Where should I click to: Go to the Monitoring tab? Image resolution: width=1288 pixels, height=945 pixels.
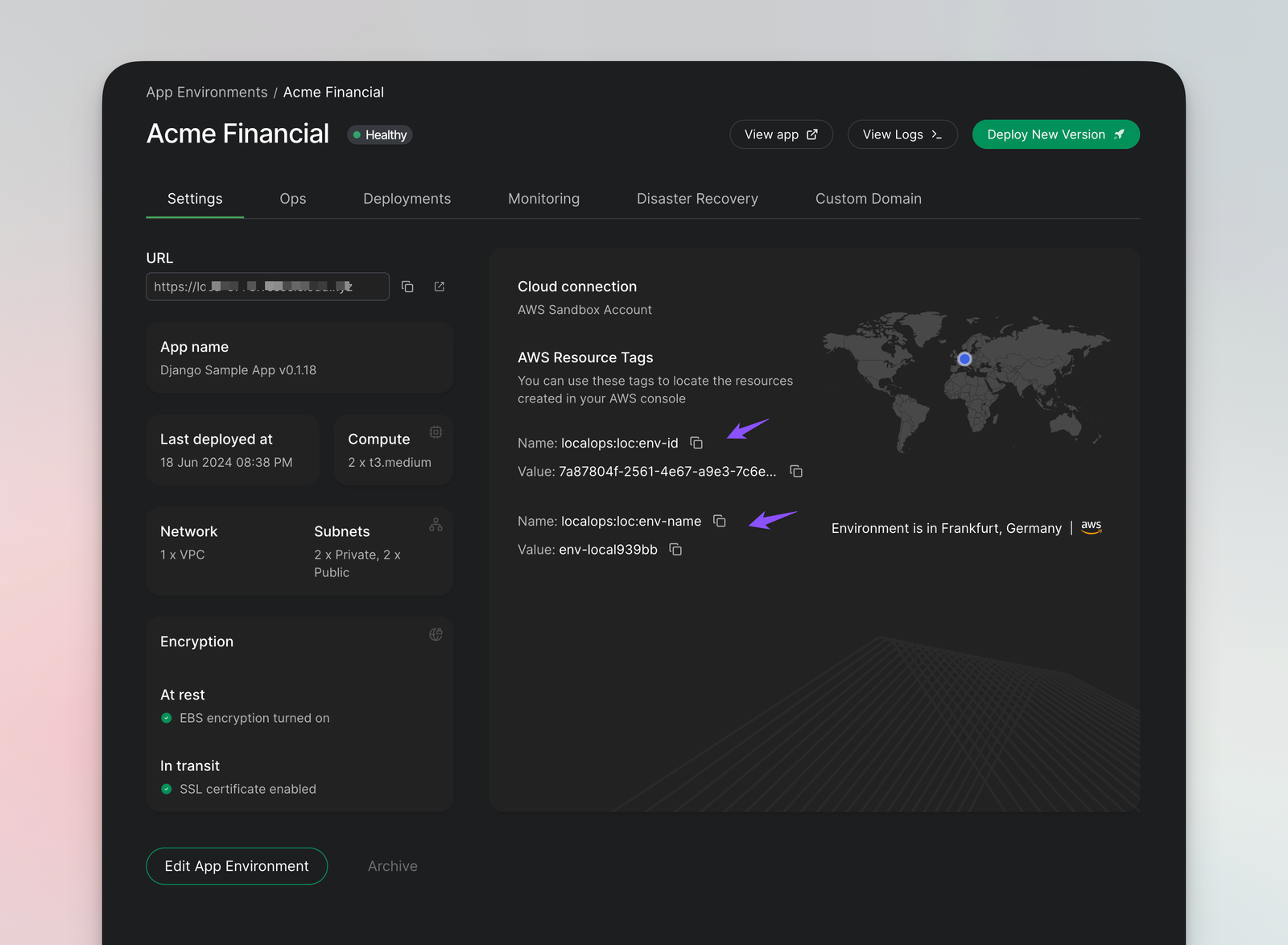coord(544,199)
